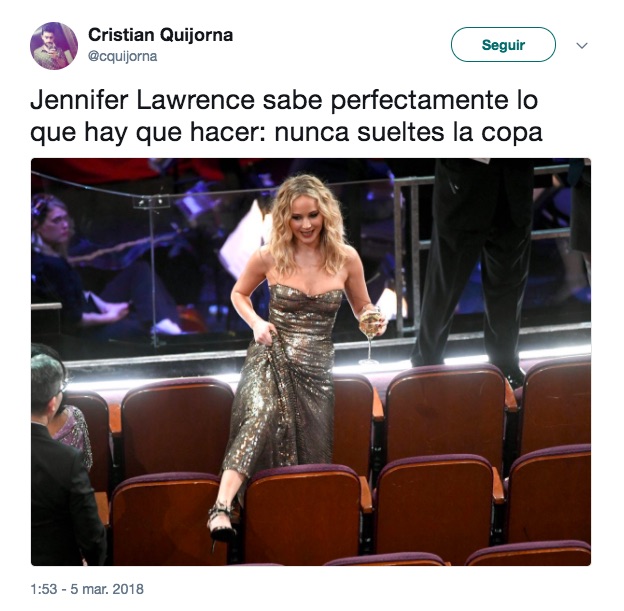
Task: Follow the user with Seguir button
Action: coord(503,45)
